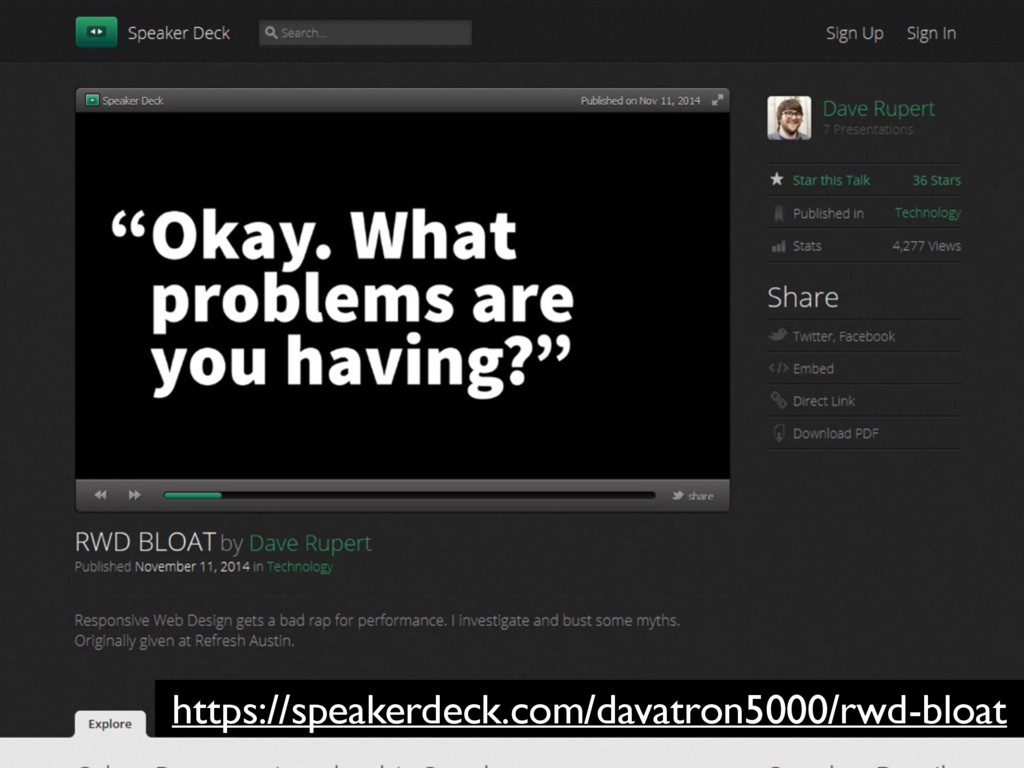Click the green Speaker Deck logo icon
Screen dimensions: 1024x768
97,32
